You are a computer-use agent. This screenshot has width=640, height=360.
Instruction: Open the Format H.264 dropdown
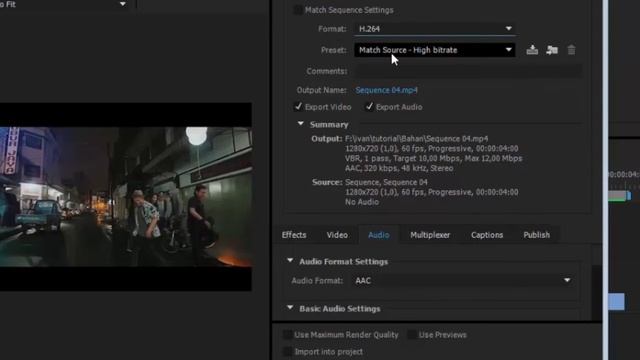pyautogui.click(x=435, y=29)
